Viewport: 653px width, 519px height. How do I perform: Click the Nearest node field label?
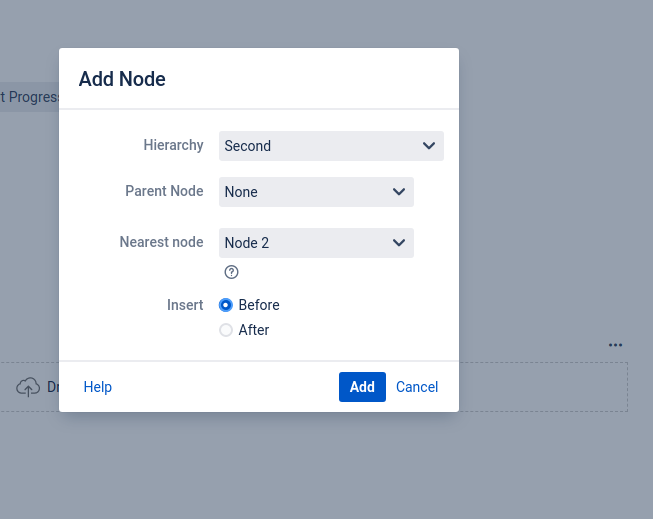pyautogui.click(x=161, y=241)
